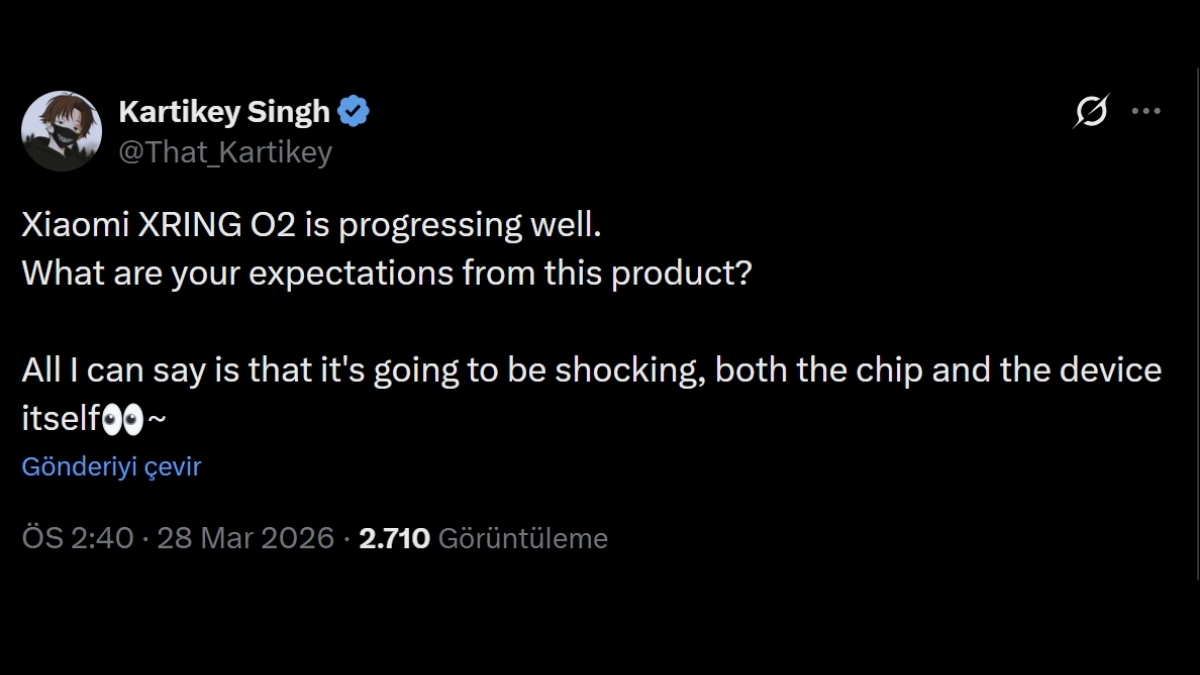This screenshot has width=1200, height=675.
Task: Click the display name Kartikey Singh
Action: (224, 112)
